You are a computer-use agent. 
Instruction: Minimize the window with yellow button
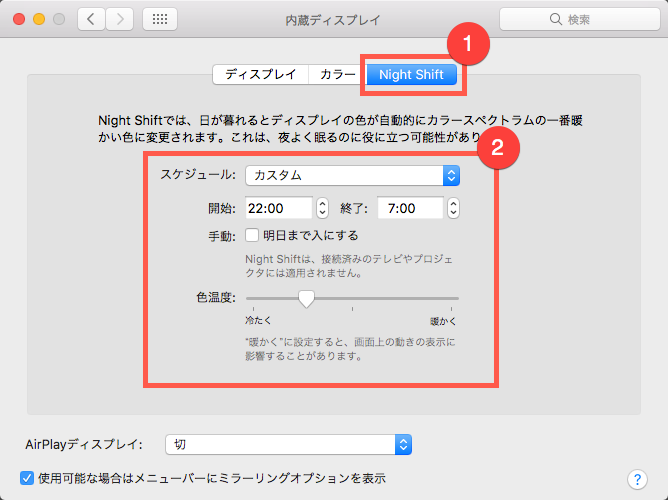coord(39,19)
